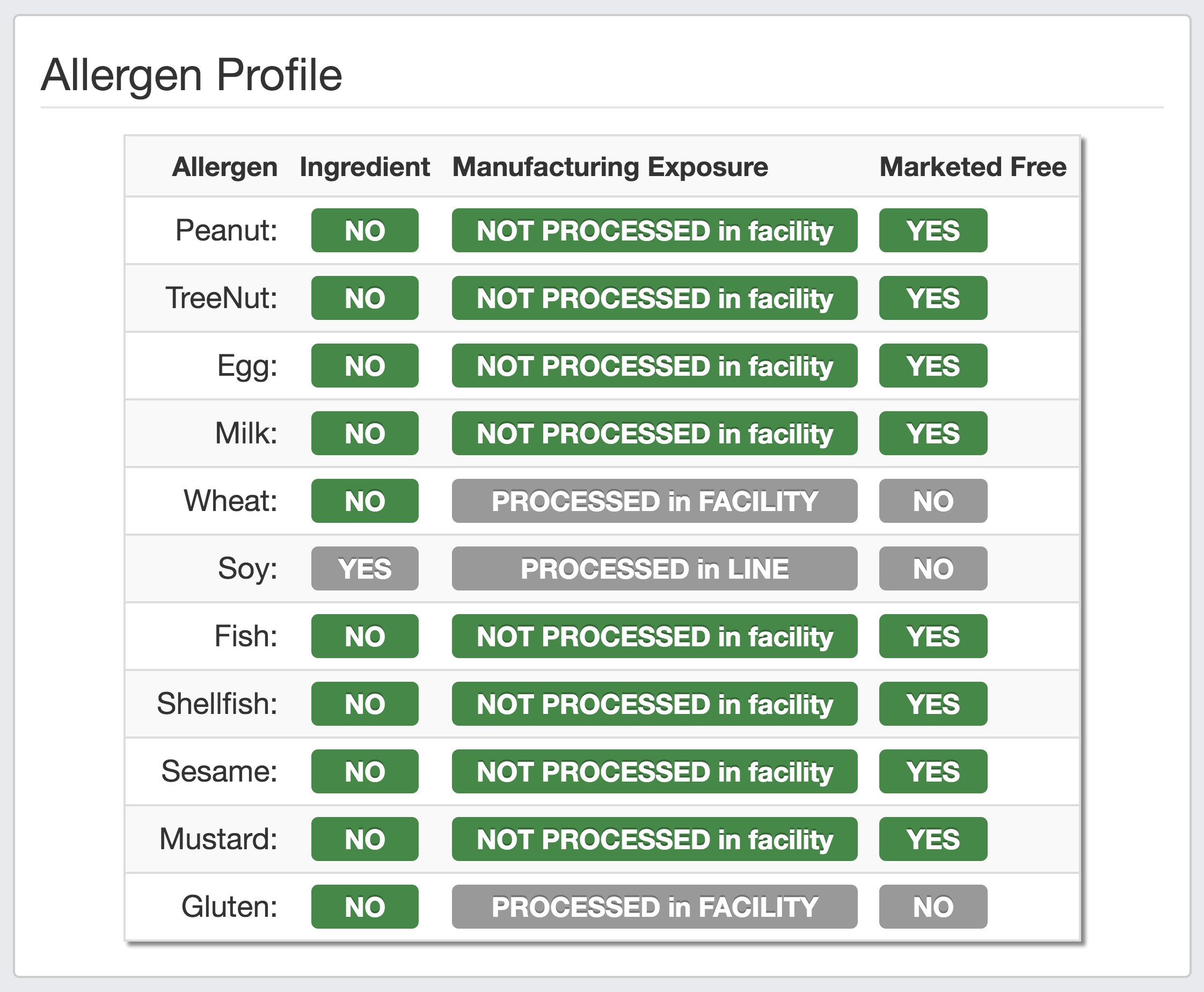Click the PROCESSED in LINE badge for Soy
The image size is (1204, 992).
[654, 568]
